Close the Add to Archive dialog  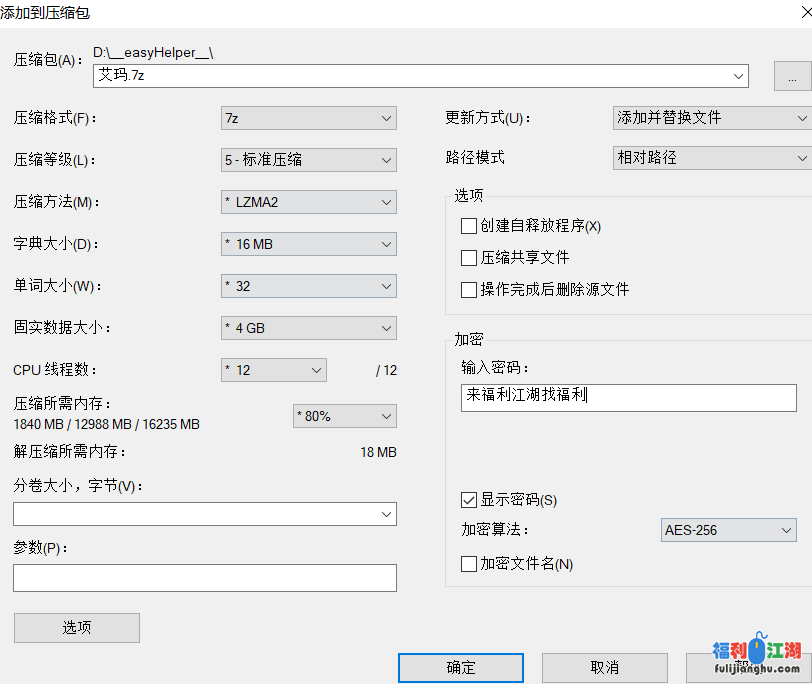(793, 14)
